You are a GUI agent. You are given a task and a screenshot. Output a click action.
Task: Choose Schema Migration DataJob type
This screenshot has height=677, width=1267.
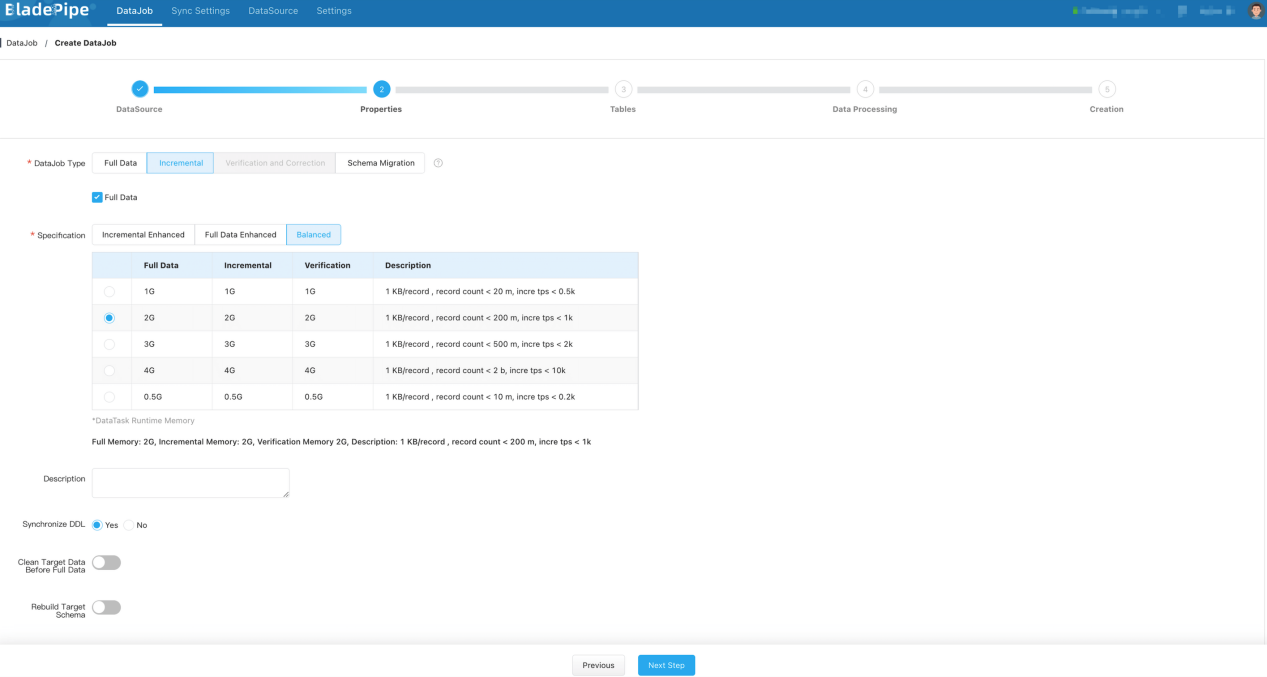tap(381, 163)
